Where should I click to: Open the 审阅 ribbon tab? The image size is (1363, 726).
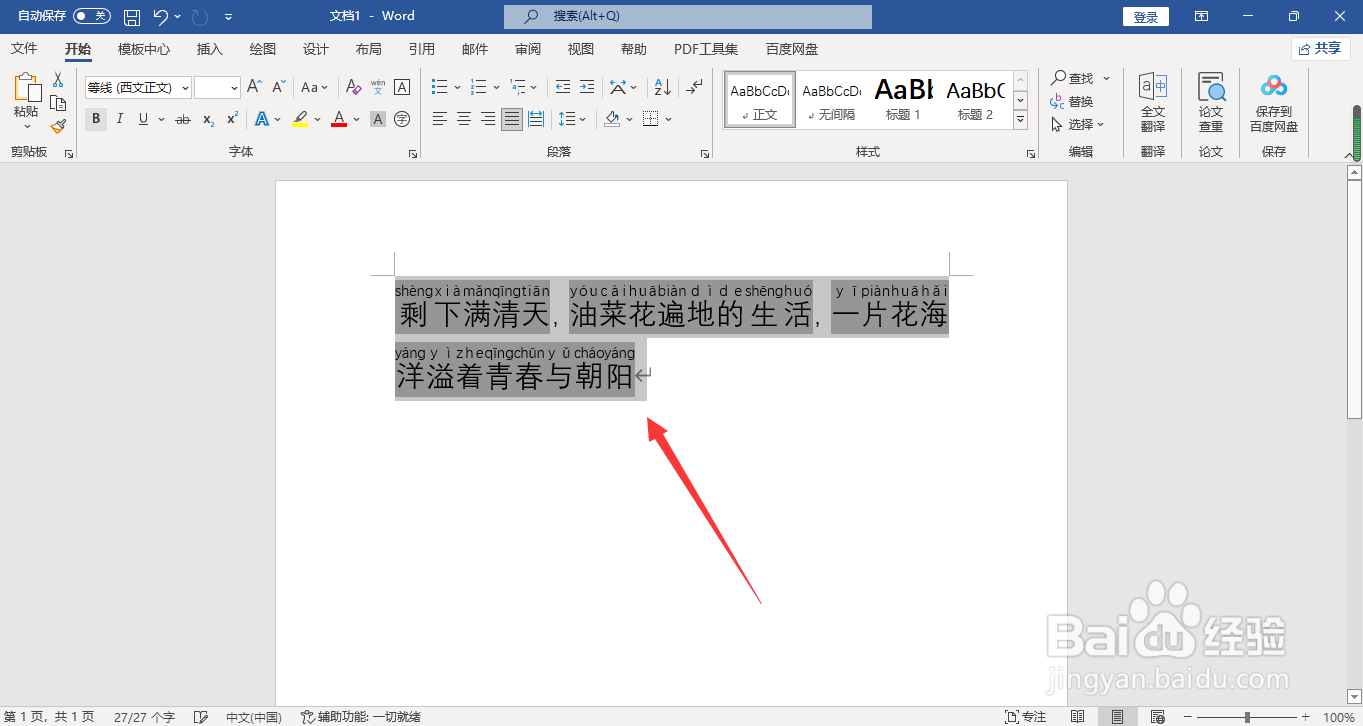(527, 48)
